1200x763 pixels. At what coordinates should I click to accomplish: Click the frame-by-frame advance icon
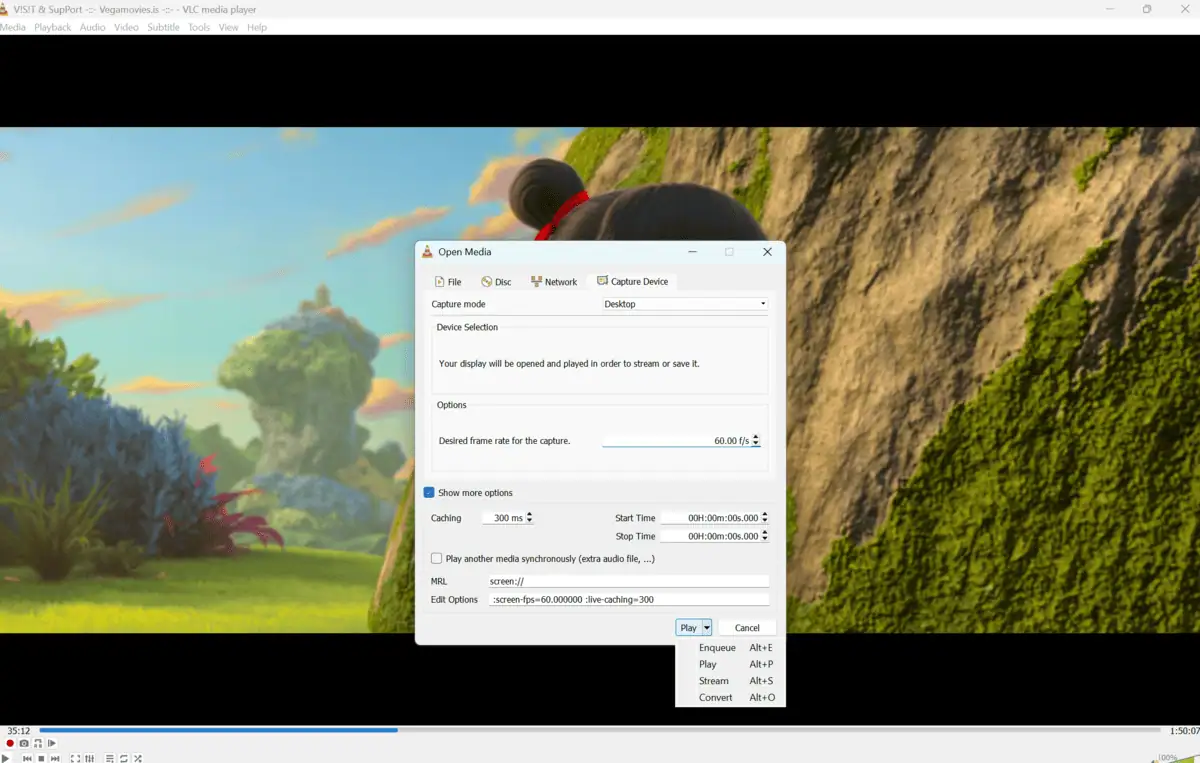coord(52,744)
